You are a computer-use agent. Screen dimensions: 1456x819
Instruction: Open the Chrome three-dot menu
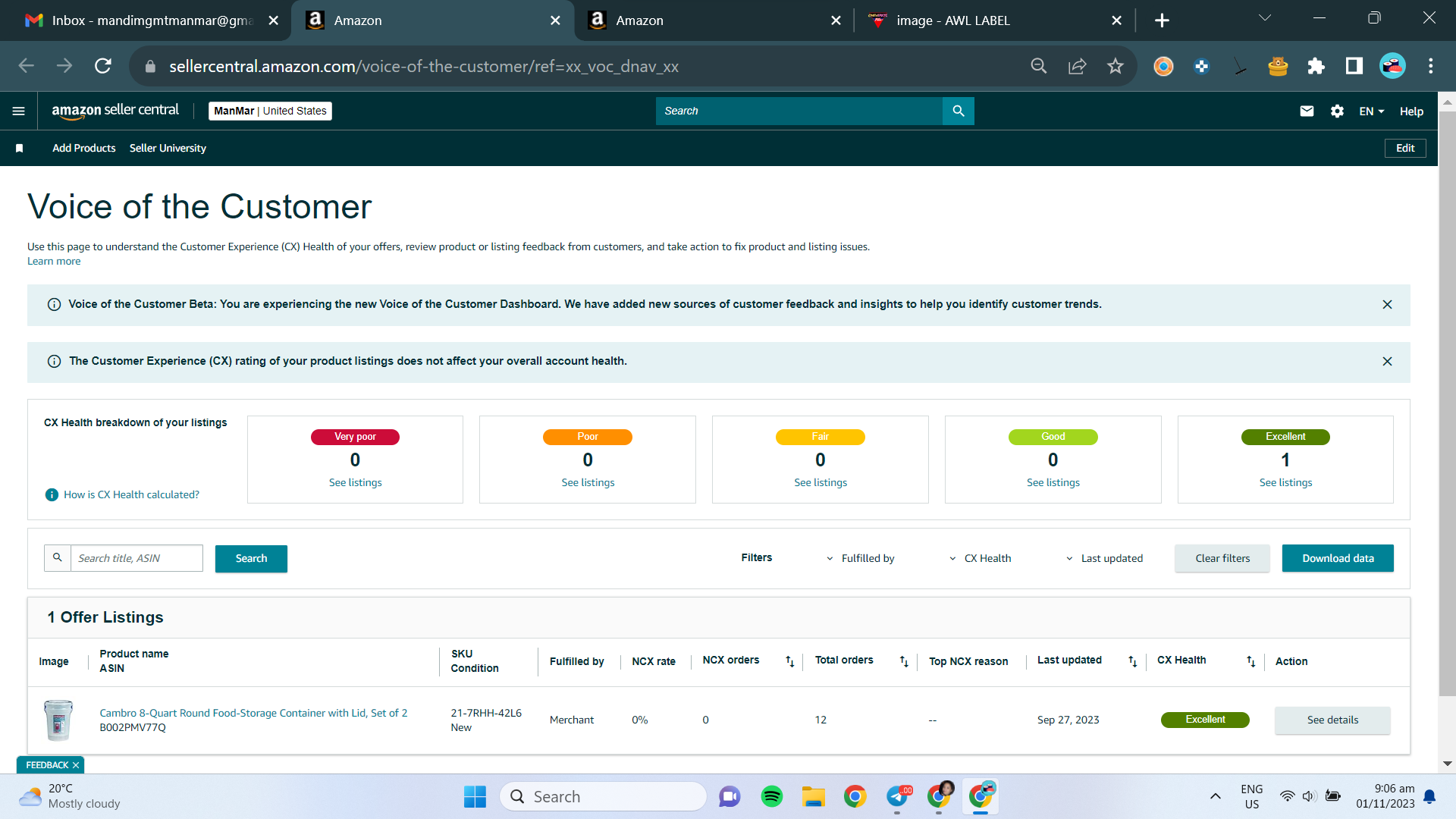coord(1431,66)
